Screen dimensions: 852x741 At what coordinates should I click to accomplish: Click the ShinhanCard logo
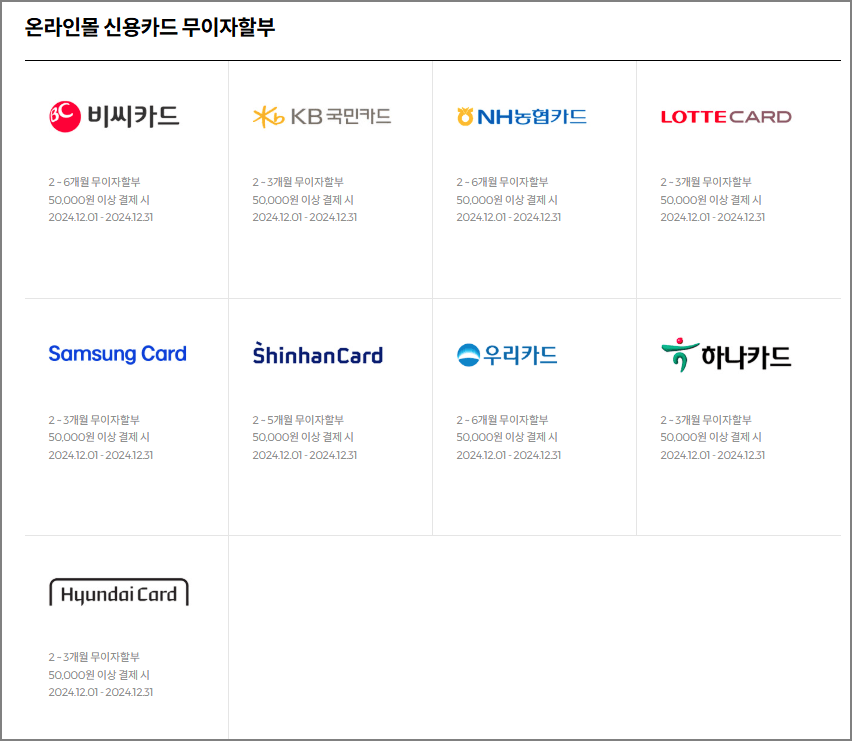pyautogui.click(x=317, y=353)
